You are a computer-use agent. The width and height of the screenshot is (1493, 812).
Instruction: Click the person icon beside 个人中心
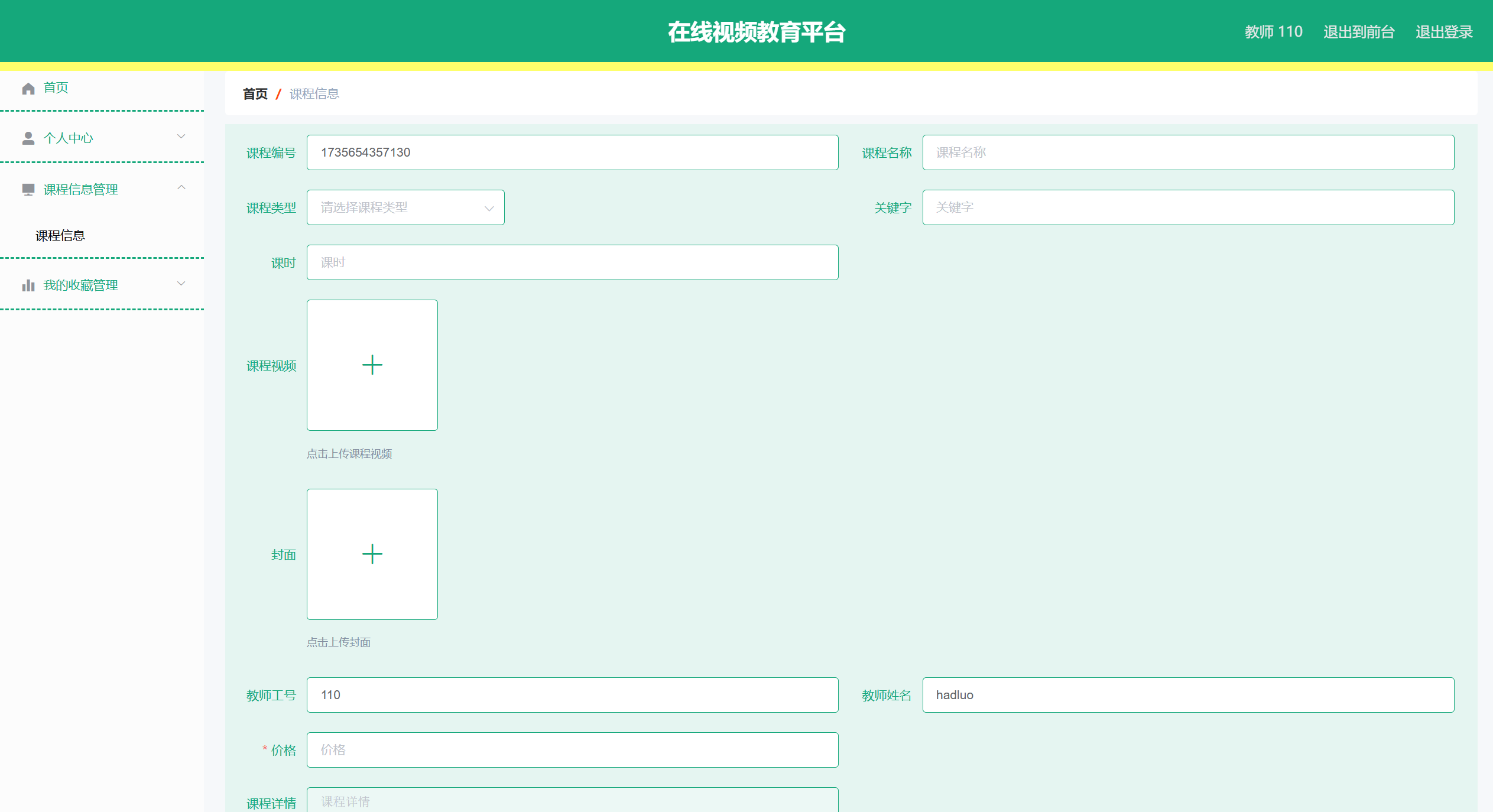pos(28,138)
